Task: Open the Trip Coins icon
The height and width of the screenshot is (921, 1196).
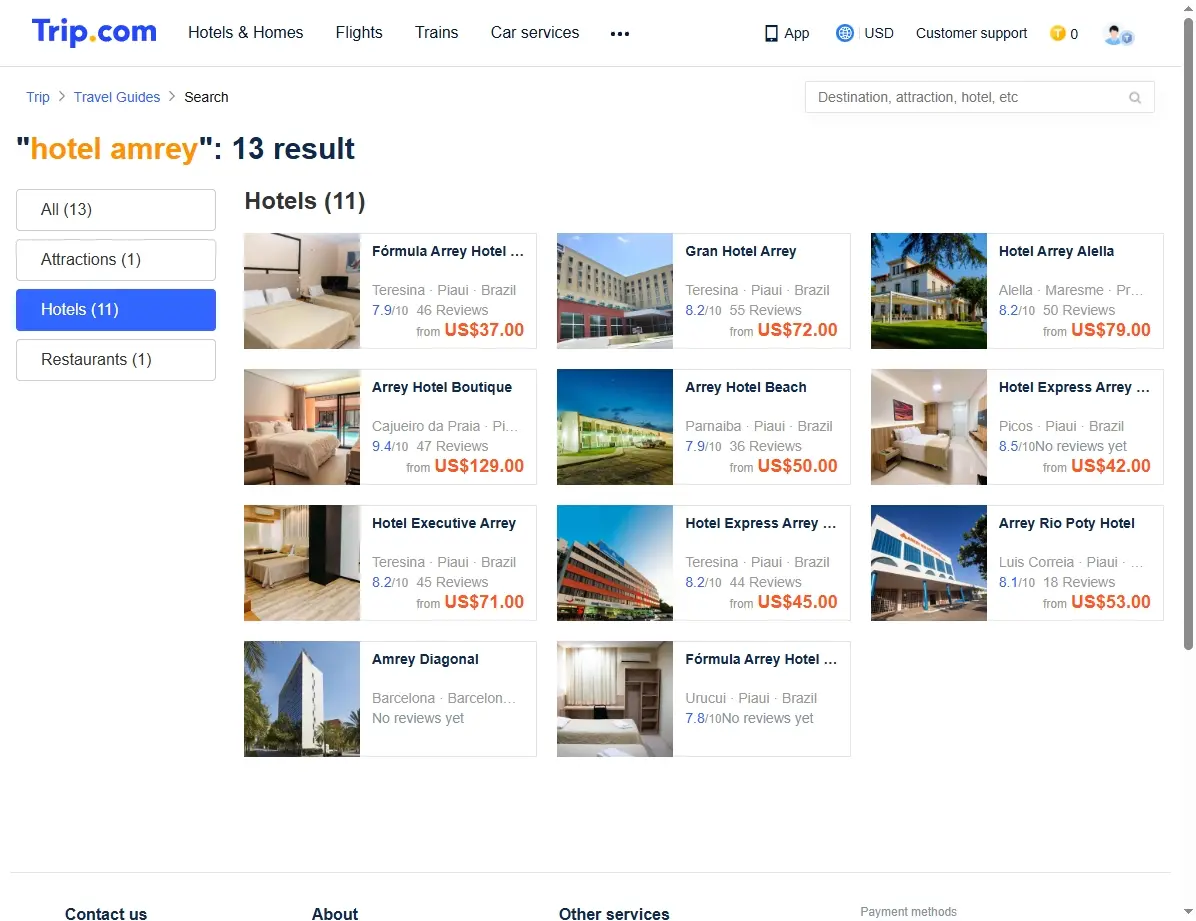Action: point(1057,33)
